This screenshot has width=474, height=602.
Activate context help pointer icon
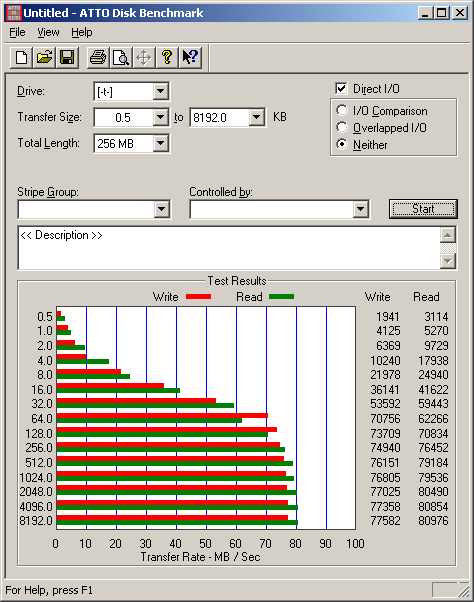[190, 58]
